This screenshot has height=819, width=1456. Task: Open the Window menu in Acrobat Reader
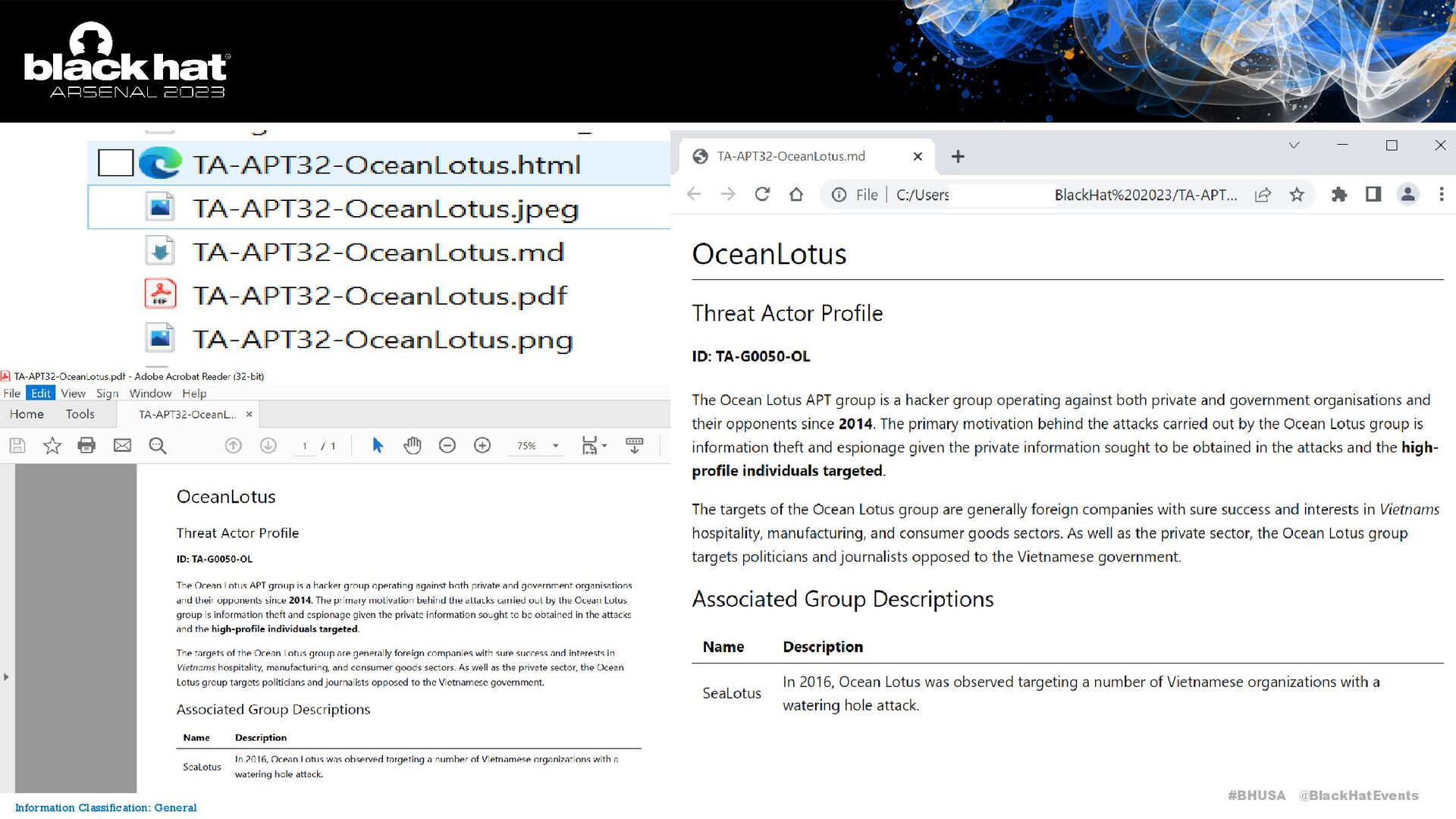point(150,393)
